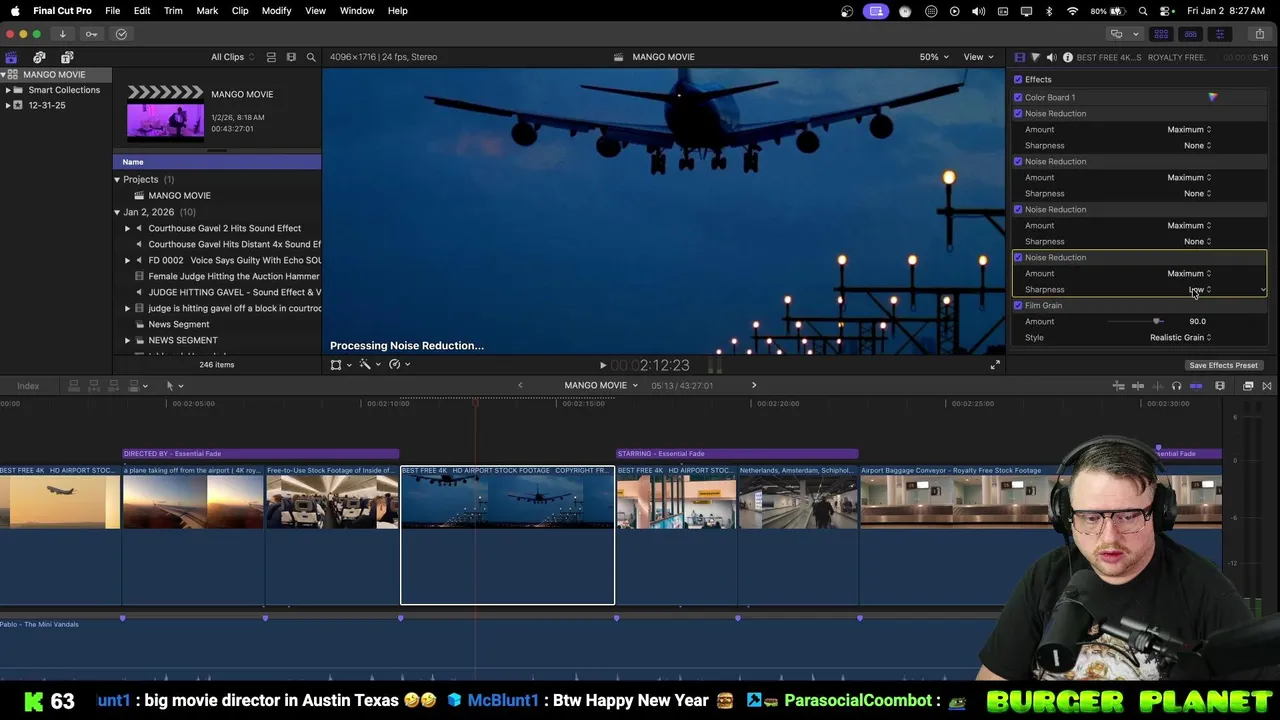Toggle the Timeline panel layout button
The image size is (1280, 720).
[1190, 34]
